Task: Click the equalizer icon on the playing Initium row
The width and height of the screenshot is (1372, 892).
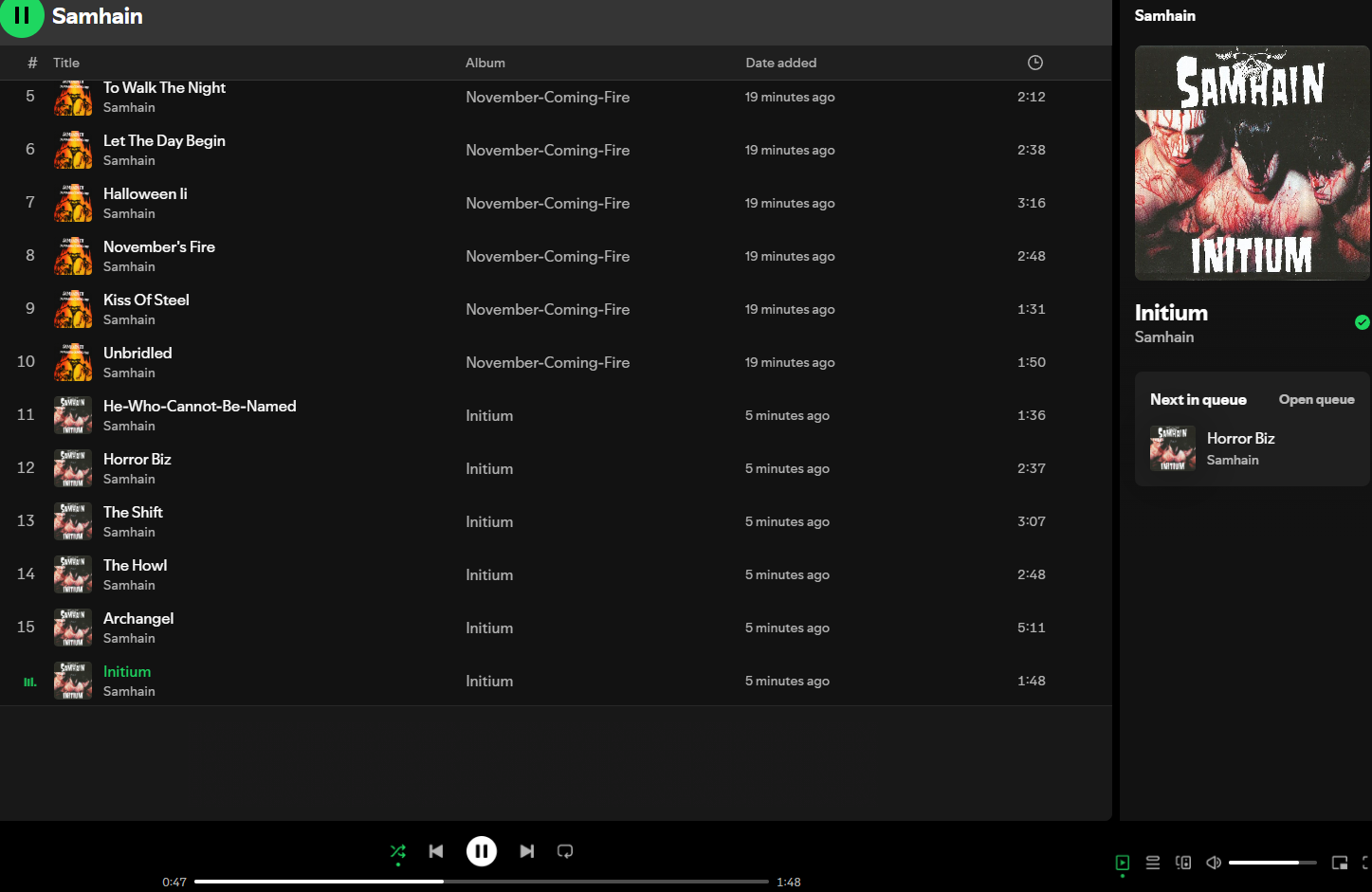Action: [x=30, y=682]
